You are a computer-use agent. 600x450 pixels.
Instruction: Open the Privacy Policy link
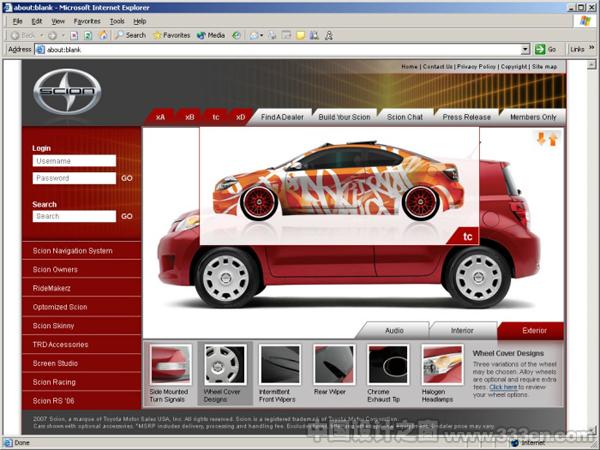pos(476,67)
